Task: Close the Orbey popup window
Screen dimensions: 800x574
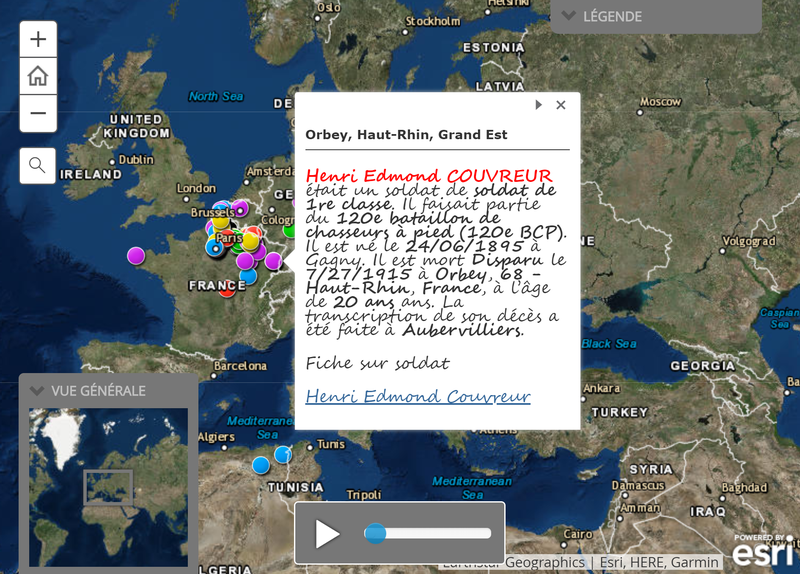Action: click(561, 105)
